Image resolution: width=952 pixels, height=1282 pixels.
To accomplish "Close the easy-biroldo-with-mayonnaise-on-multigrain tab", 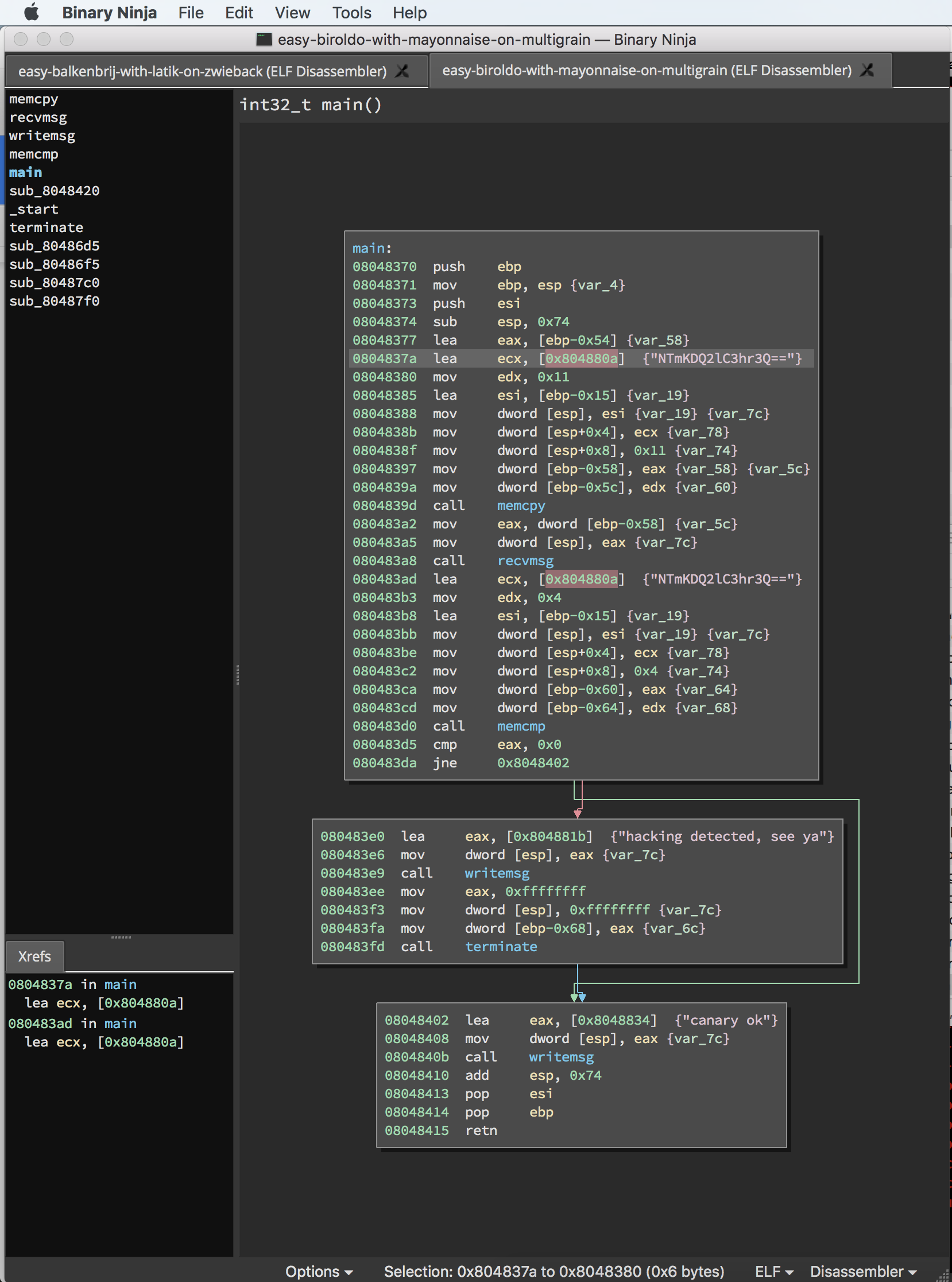I will tap(867, 70).
